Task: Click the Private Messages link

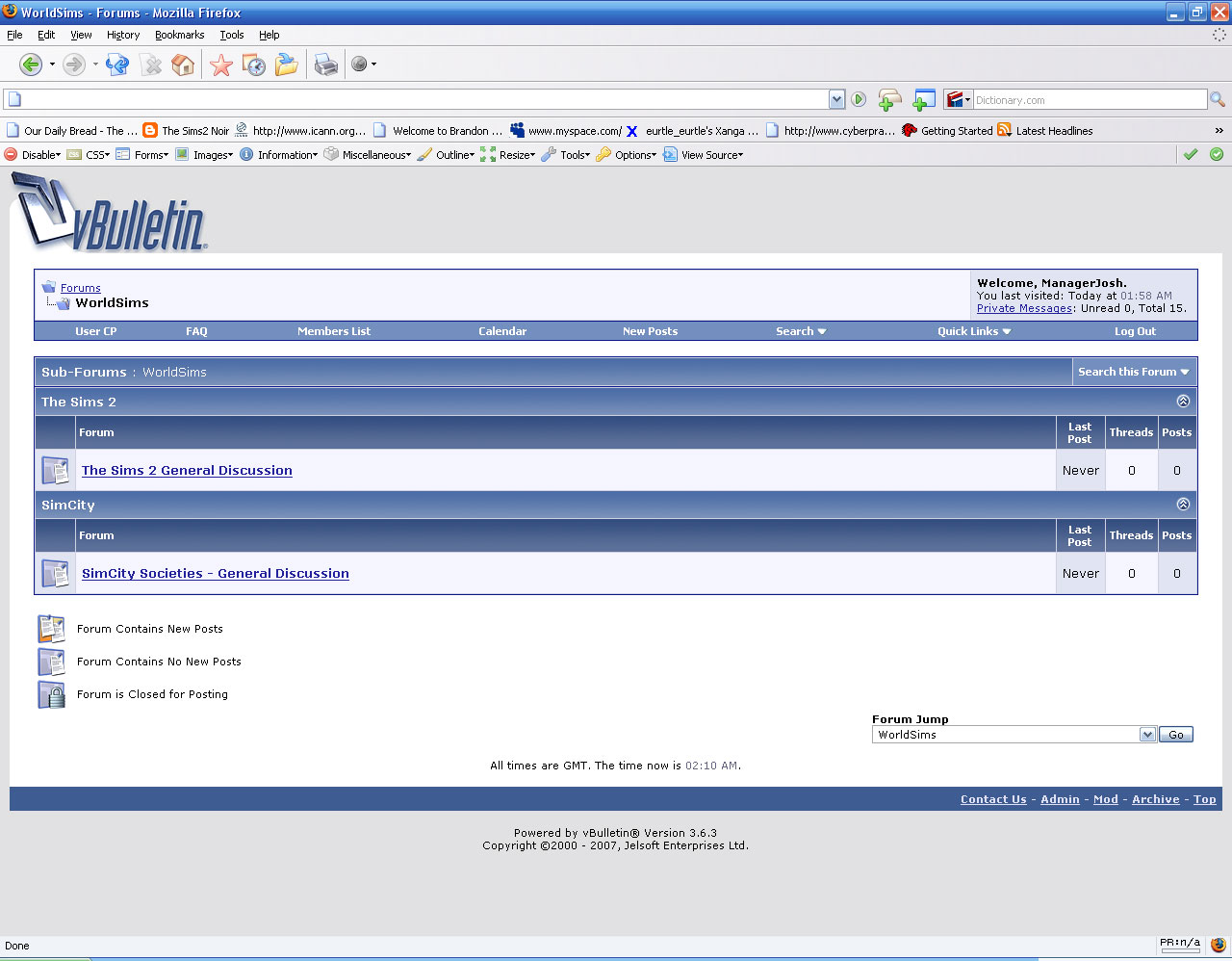Action: coord(1024,308)
